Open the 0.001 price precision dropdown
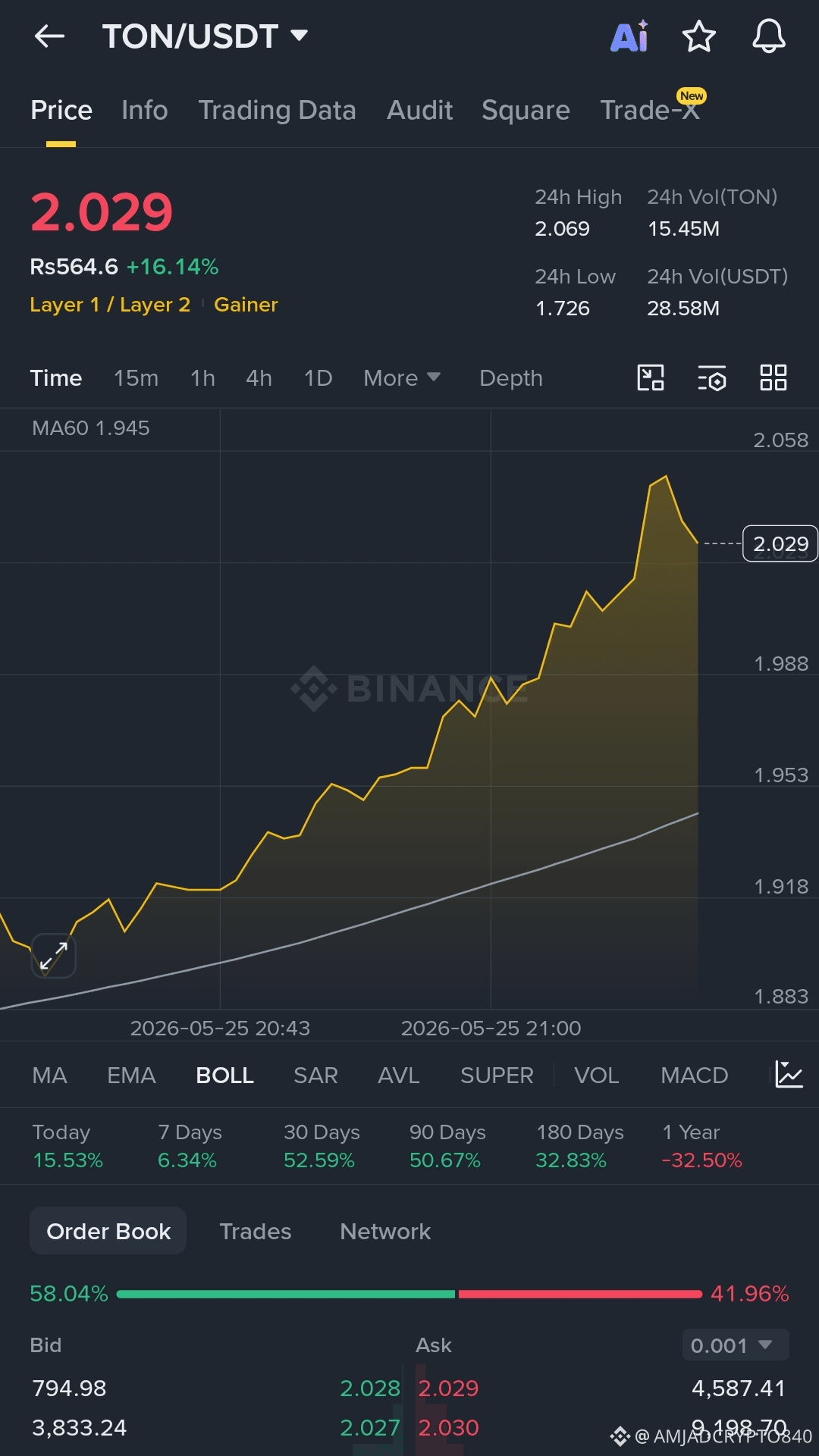Screen dimensions: 819x1456 pos(736,1345)
